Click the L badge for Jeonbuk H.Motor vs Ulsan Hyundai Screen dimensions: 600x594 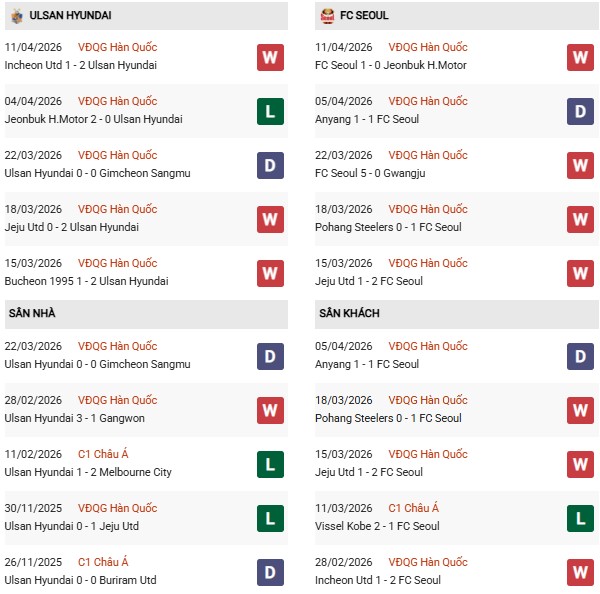tap(270, 111)
